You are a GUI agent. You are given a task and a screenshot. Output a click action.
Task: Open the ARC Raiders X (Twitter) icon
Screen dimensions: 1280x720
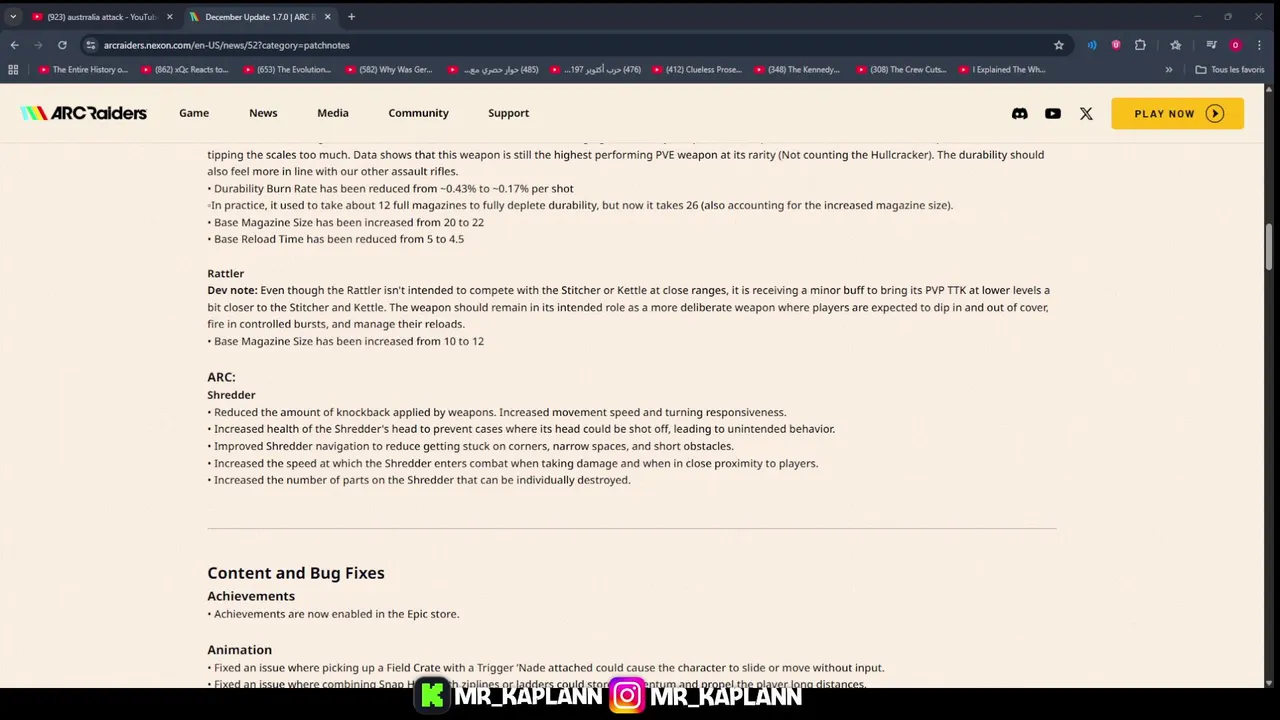tap(1086, 113)
